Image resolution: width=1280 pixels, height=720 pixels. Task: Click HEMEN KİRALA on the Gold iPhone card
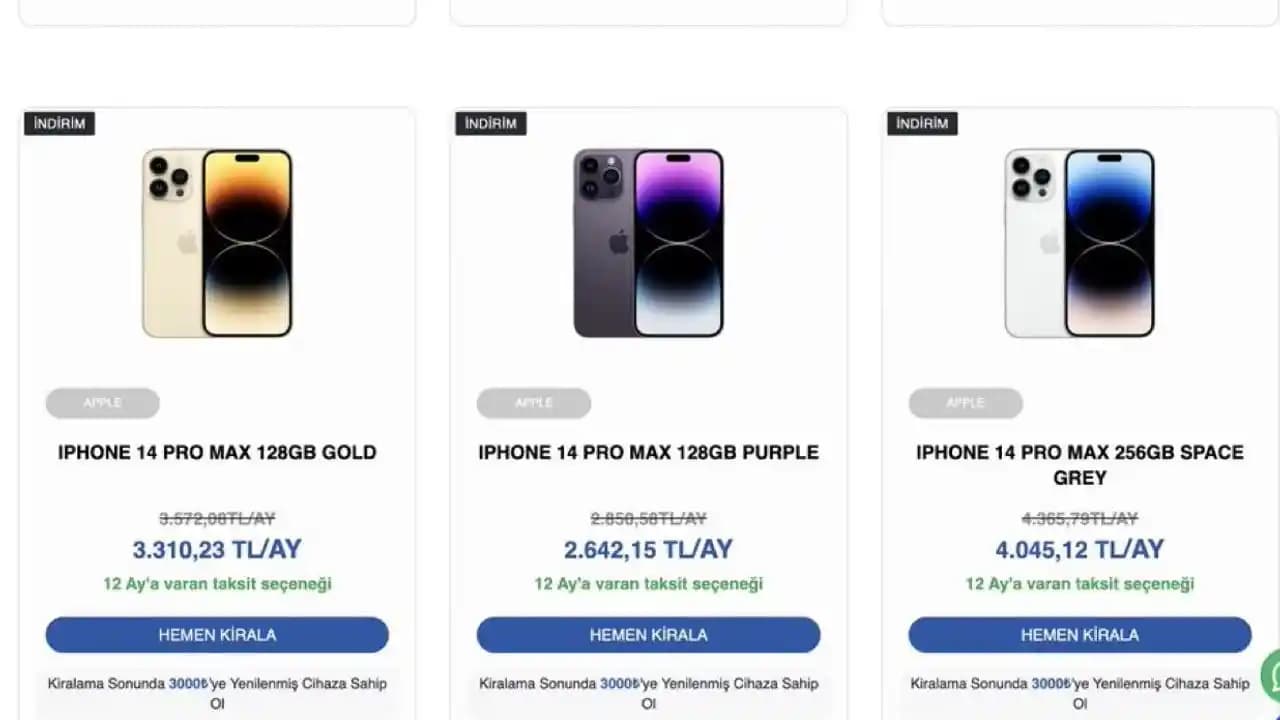click(x=216, y=634)
